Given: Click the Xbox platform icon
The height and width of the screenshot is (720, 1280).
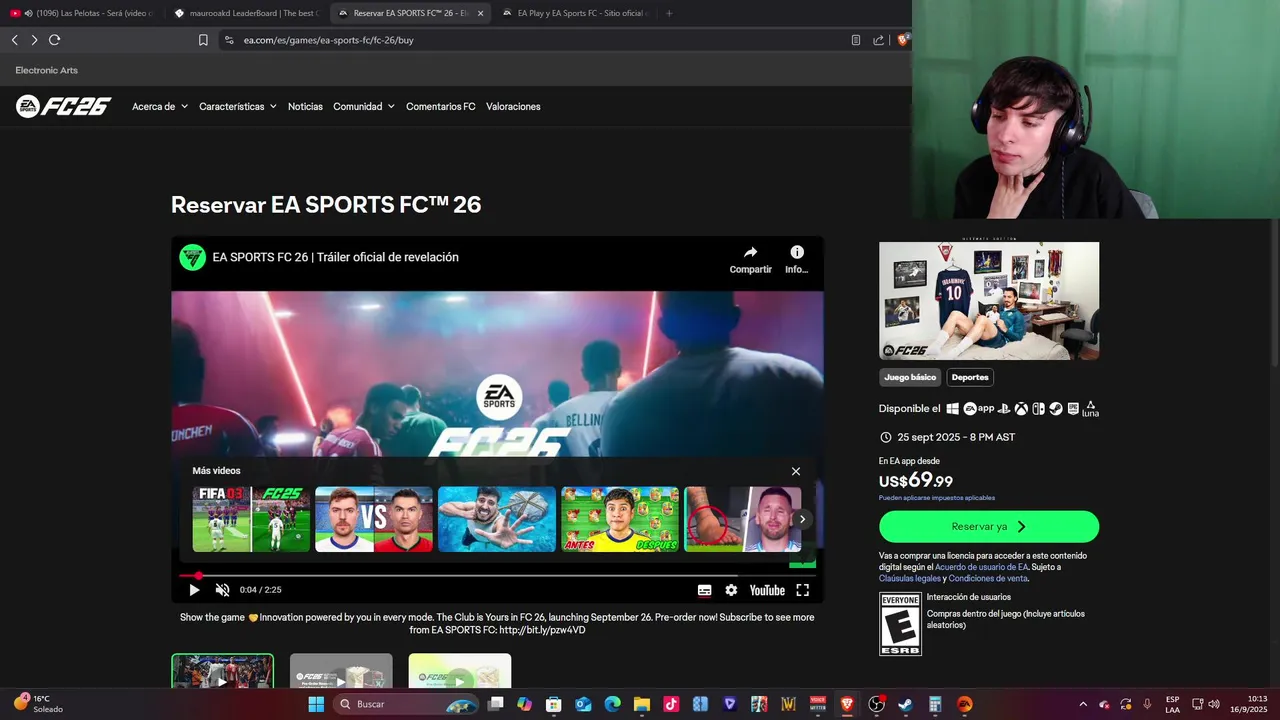Looking at the screenshot, I should 1021,409.
